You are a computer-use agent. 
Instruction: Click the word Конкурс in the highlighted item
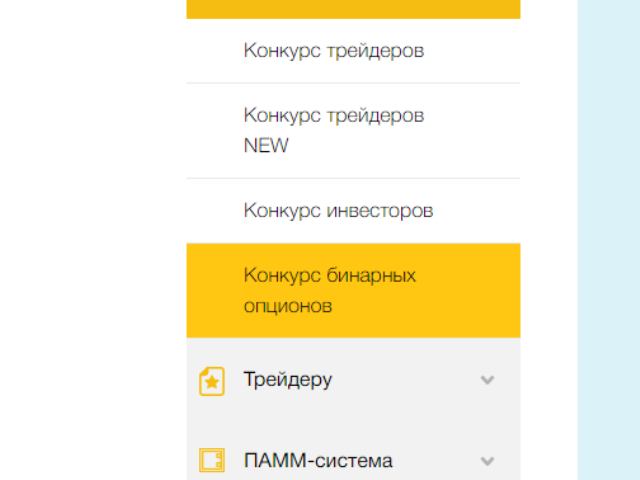[282, 276]
